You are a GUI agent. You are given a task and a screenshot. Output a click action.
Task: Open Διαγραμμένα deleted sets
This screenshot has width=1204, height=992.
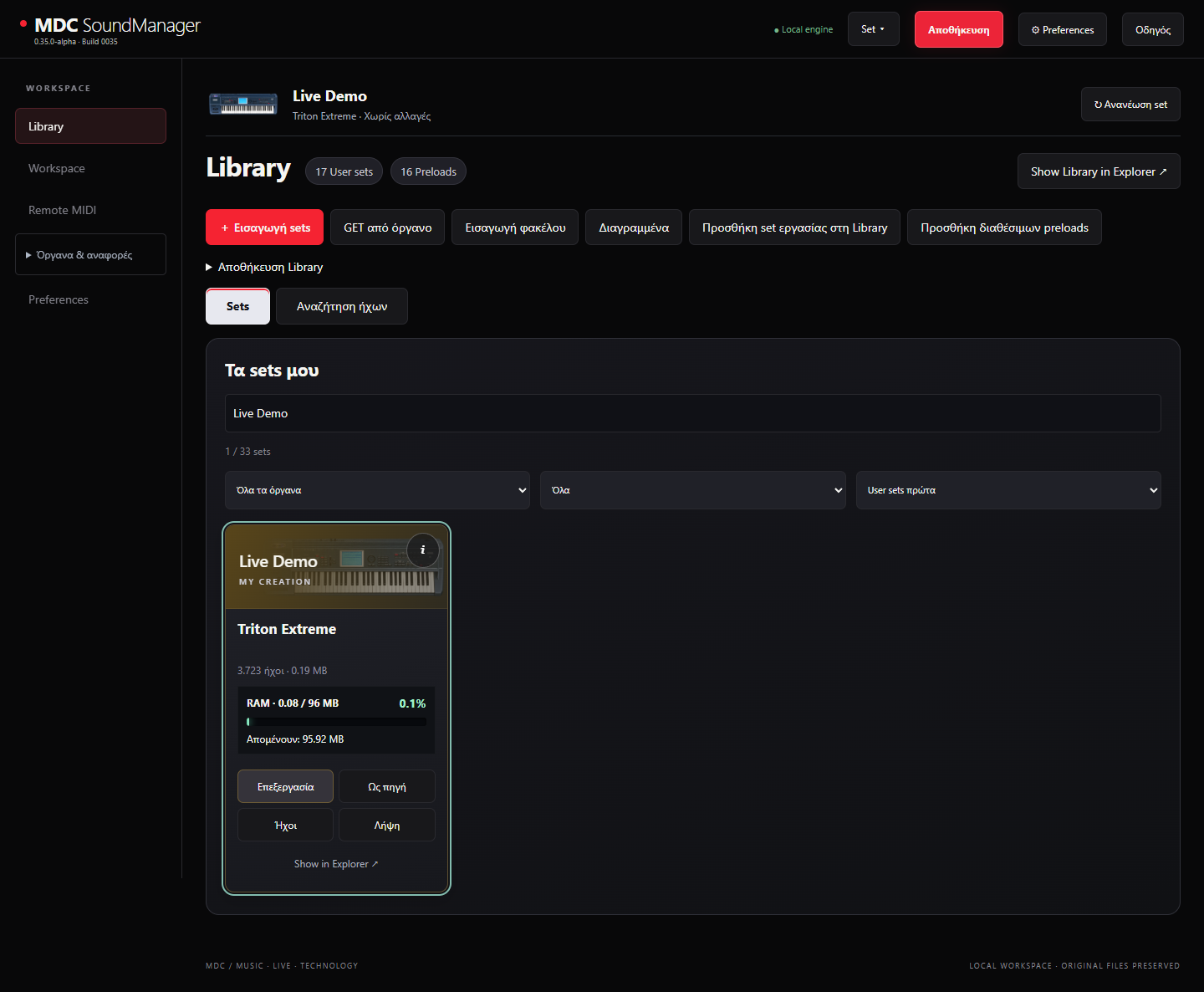point(634,228)
